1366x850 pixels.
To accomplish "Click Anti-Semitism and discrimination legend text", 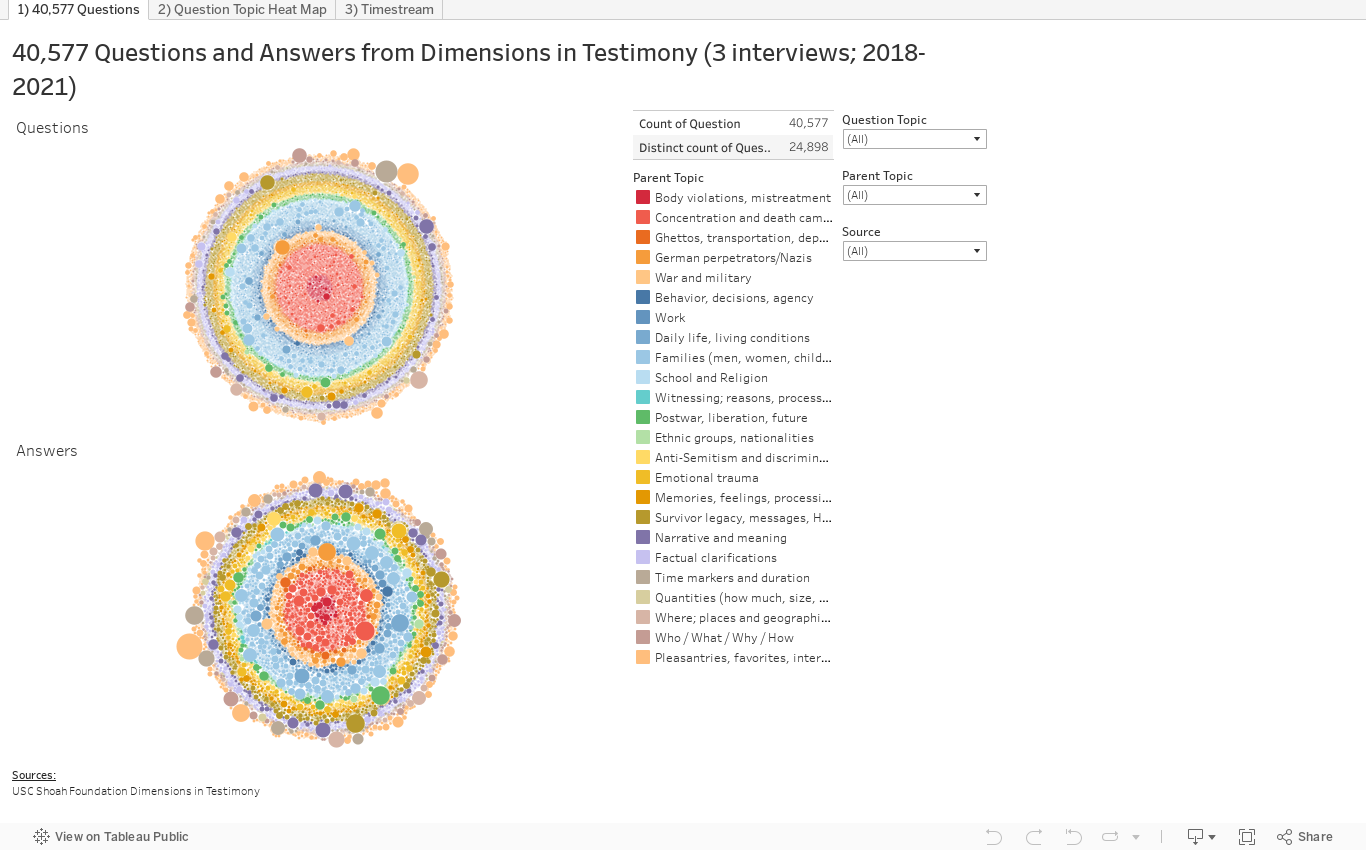I will 743,458.
